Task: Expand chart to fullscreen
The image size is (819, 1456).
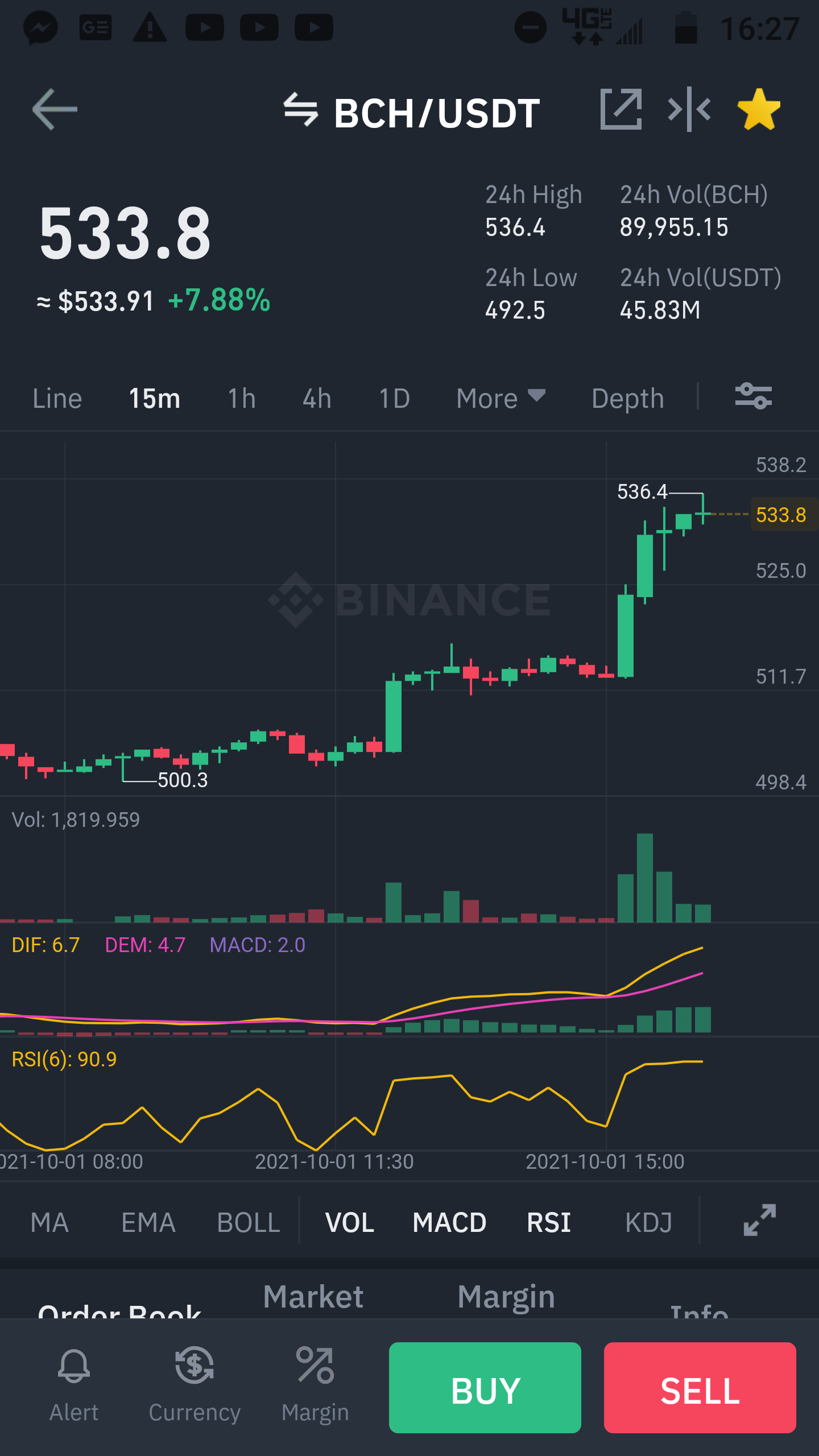Action: (760, 1220)
